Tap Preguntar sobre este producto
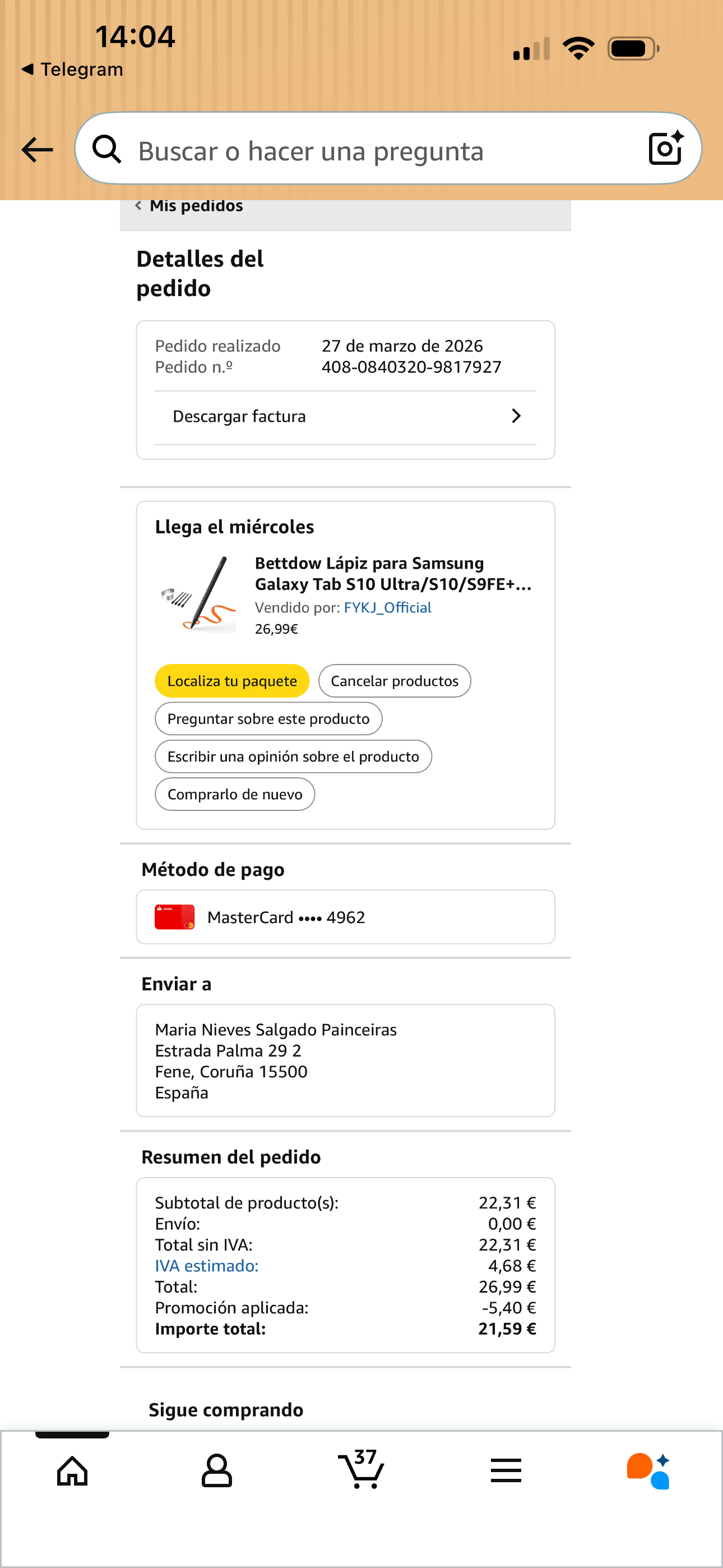This screenshot has width=723, height=1568. tap(268, 719)
